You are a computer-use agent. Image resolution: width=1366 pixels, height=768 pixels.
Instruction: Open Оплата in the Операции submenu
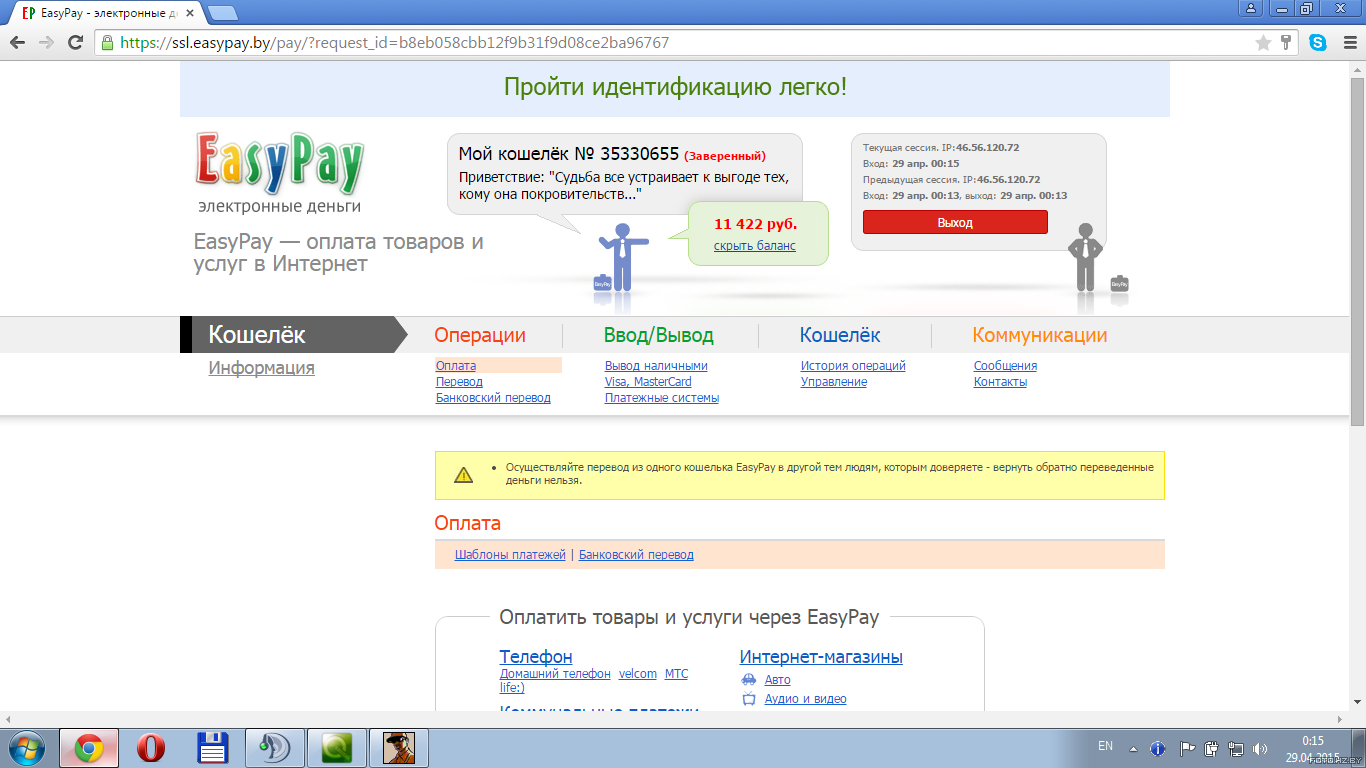[x=456, y=366]
